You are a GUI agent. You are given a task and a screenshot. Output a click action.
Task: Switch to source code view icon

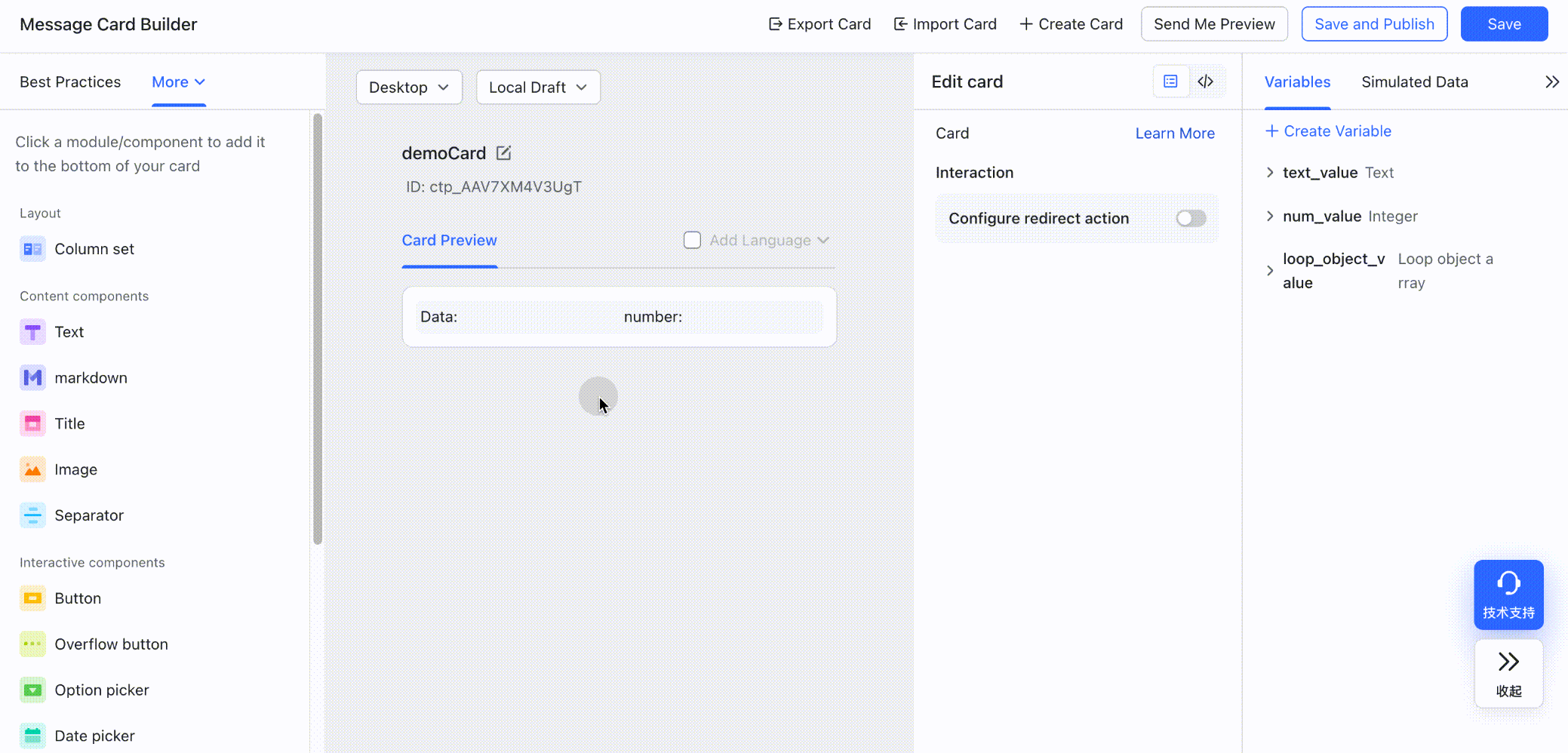point(1206,81)
